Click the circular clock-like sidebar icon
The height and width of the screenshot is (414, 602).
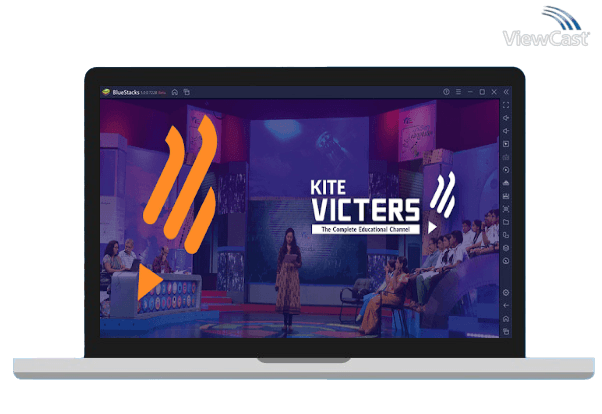click(506, 261)
